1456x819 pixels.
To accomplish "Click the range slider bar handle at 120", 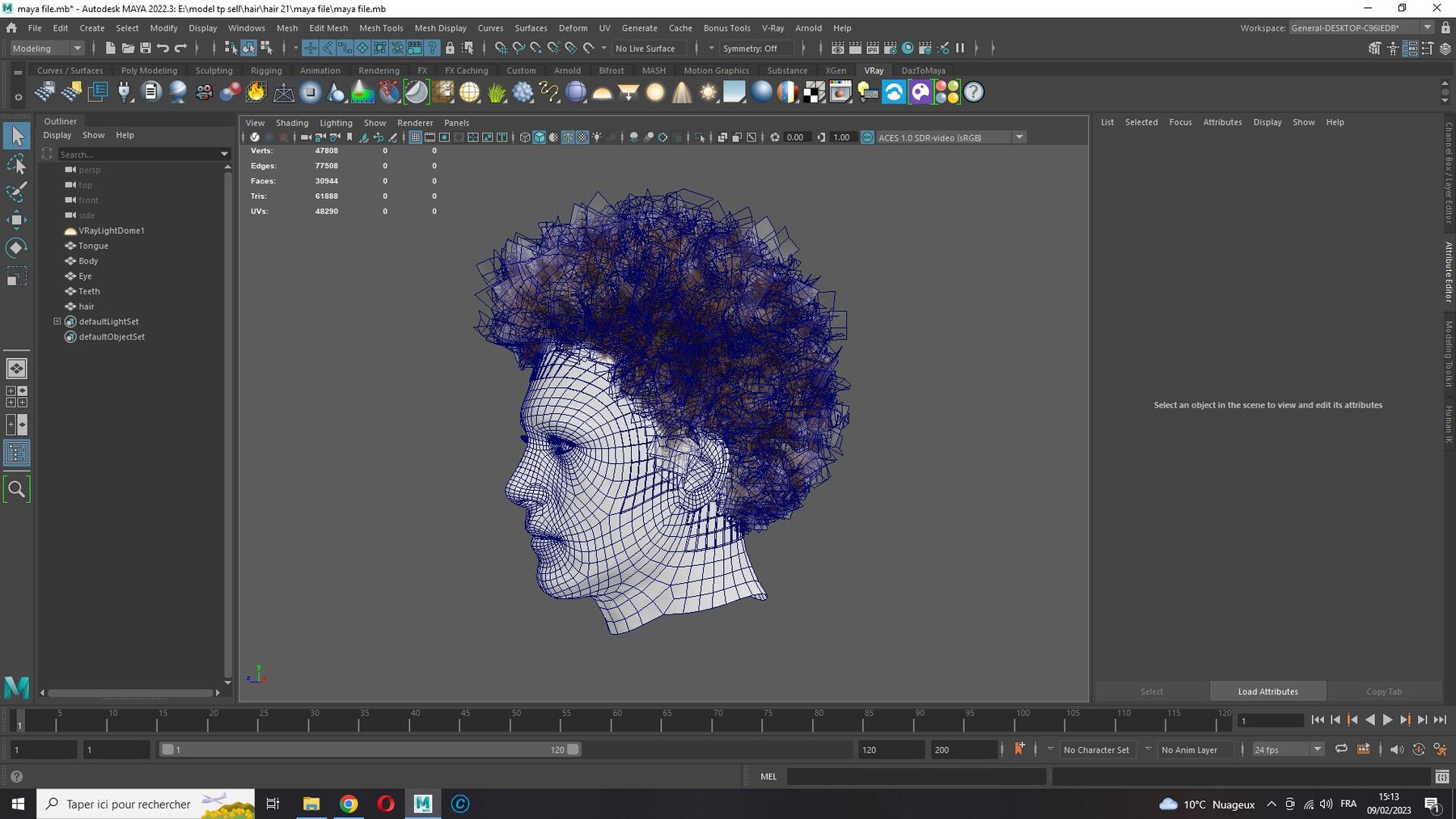I will (x=574, y=749).
